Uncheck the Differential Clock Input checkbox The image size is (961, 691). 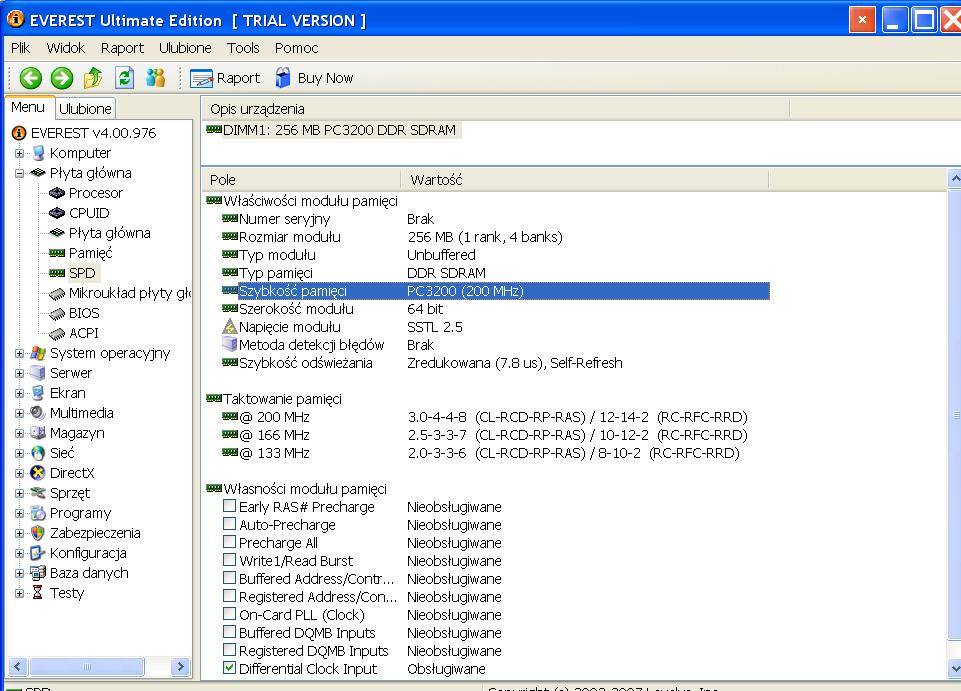[229, 668]
